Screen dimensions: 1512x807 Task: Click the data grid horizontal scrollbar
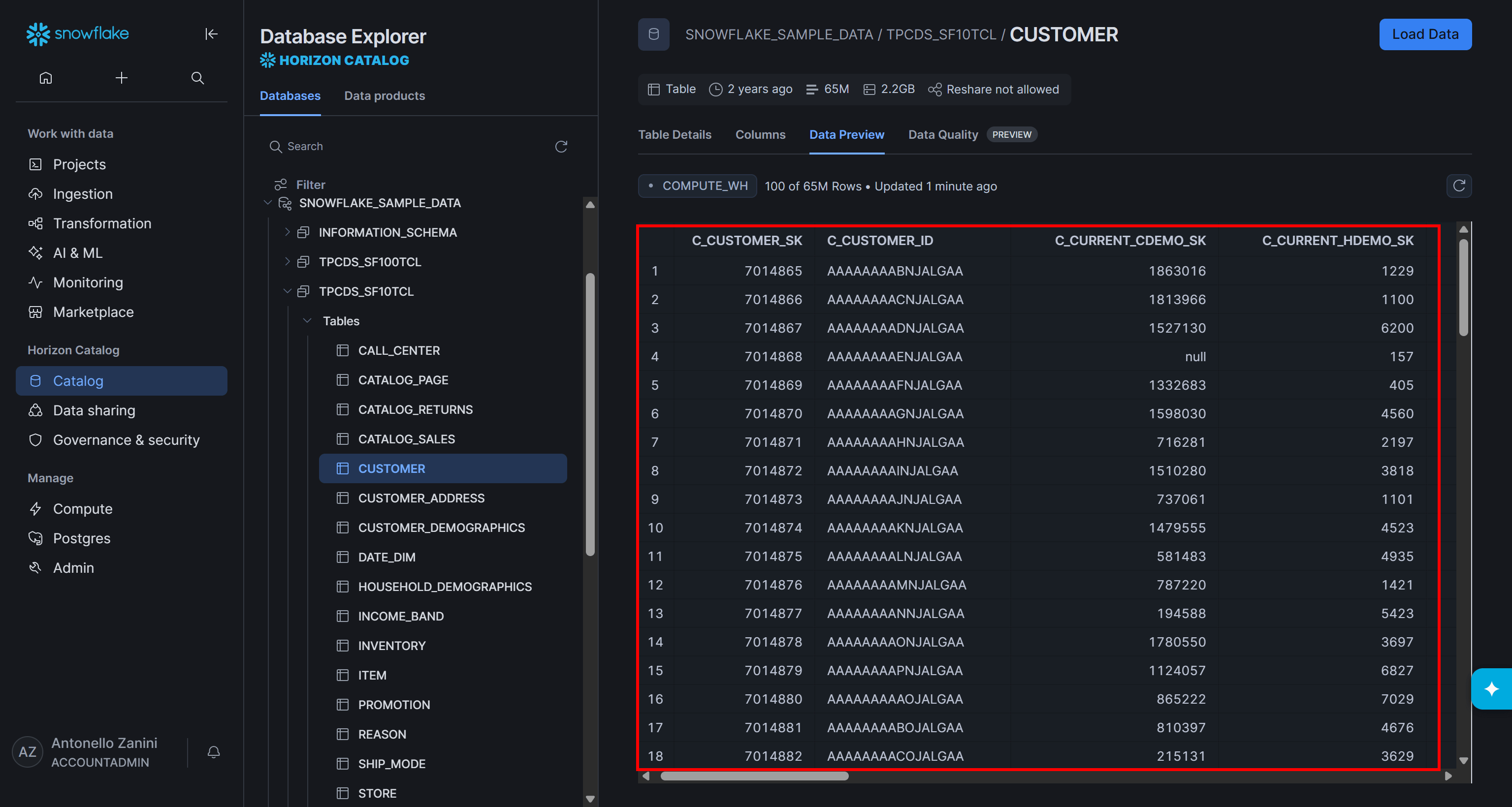[754, 776]
